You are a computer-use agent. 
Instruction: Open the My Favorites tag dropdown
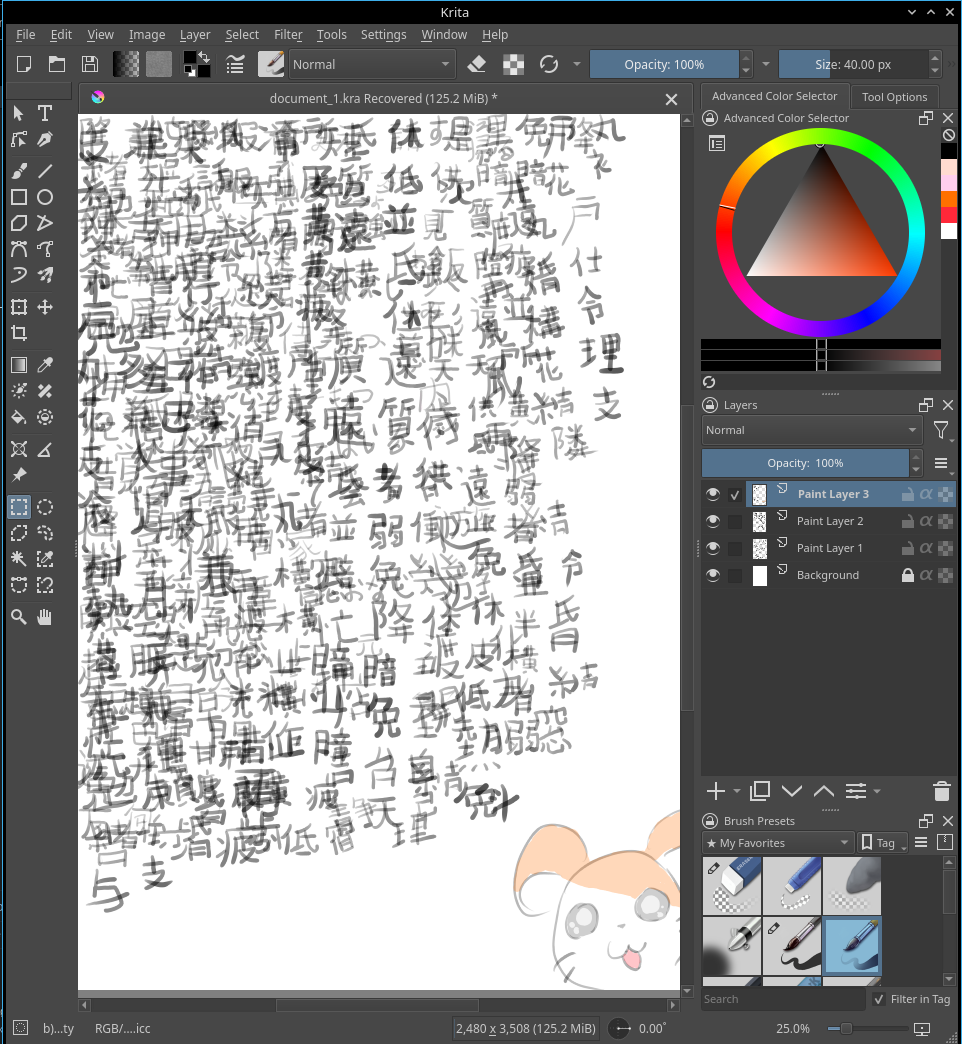(x=778, y=843)
